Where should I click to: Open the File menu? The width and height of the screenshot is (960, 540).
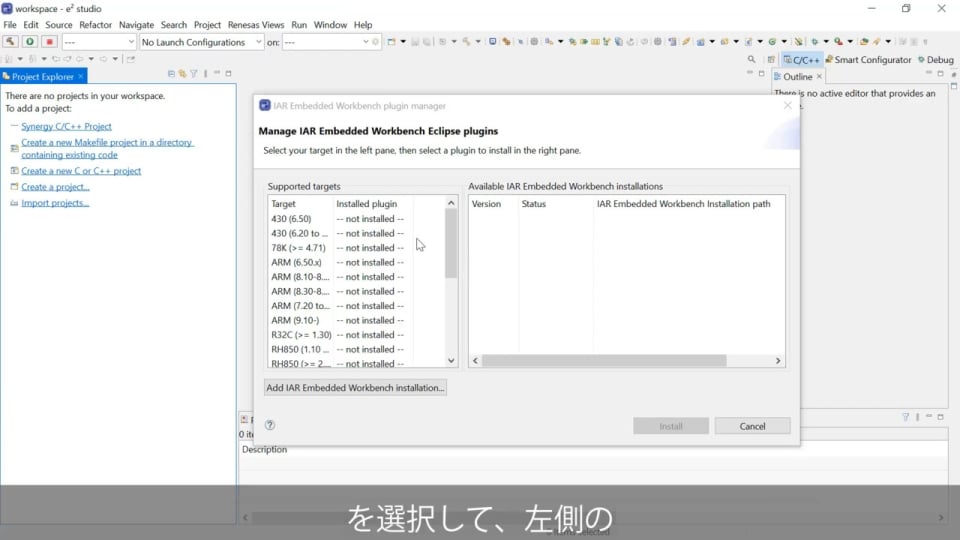pos(10,25)
